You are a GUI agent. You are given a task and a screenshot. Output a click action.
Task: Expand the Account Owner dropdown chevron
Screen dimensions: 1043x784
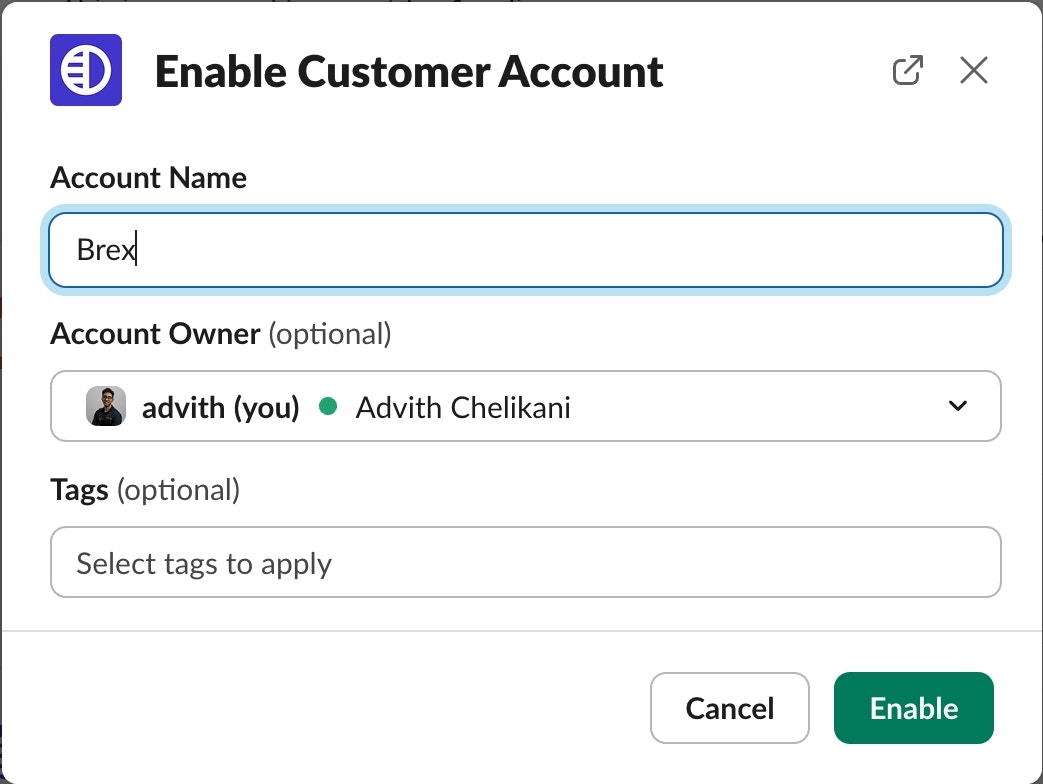pos(957,406)
